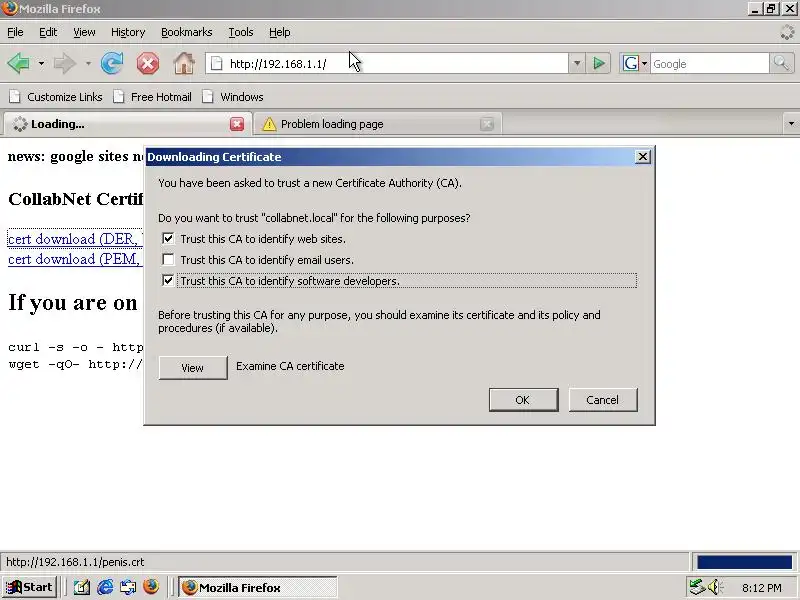Open the Tools menu
Image resolution: width=800 pixels, height=600 pixels.
click(x=241, y=32)
